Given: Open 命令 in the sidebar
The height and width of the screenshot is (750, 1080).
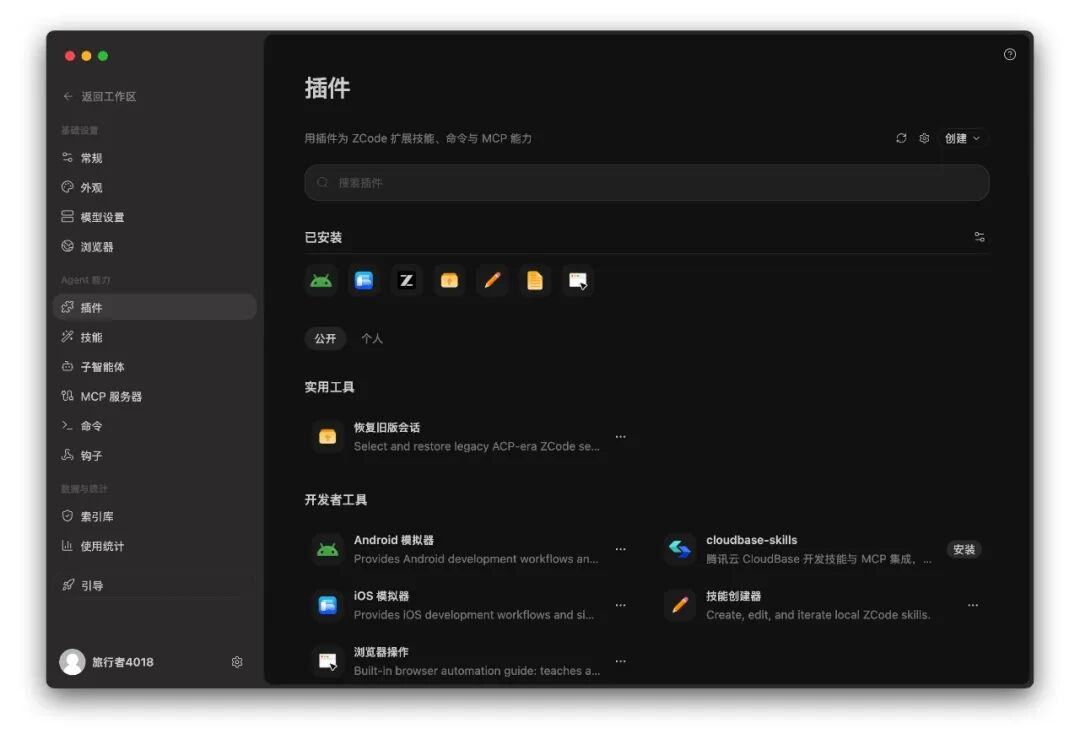Looking at the screenshot, I should [x=154, y=426].
